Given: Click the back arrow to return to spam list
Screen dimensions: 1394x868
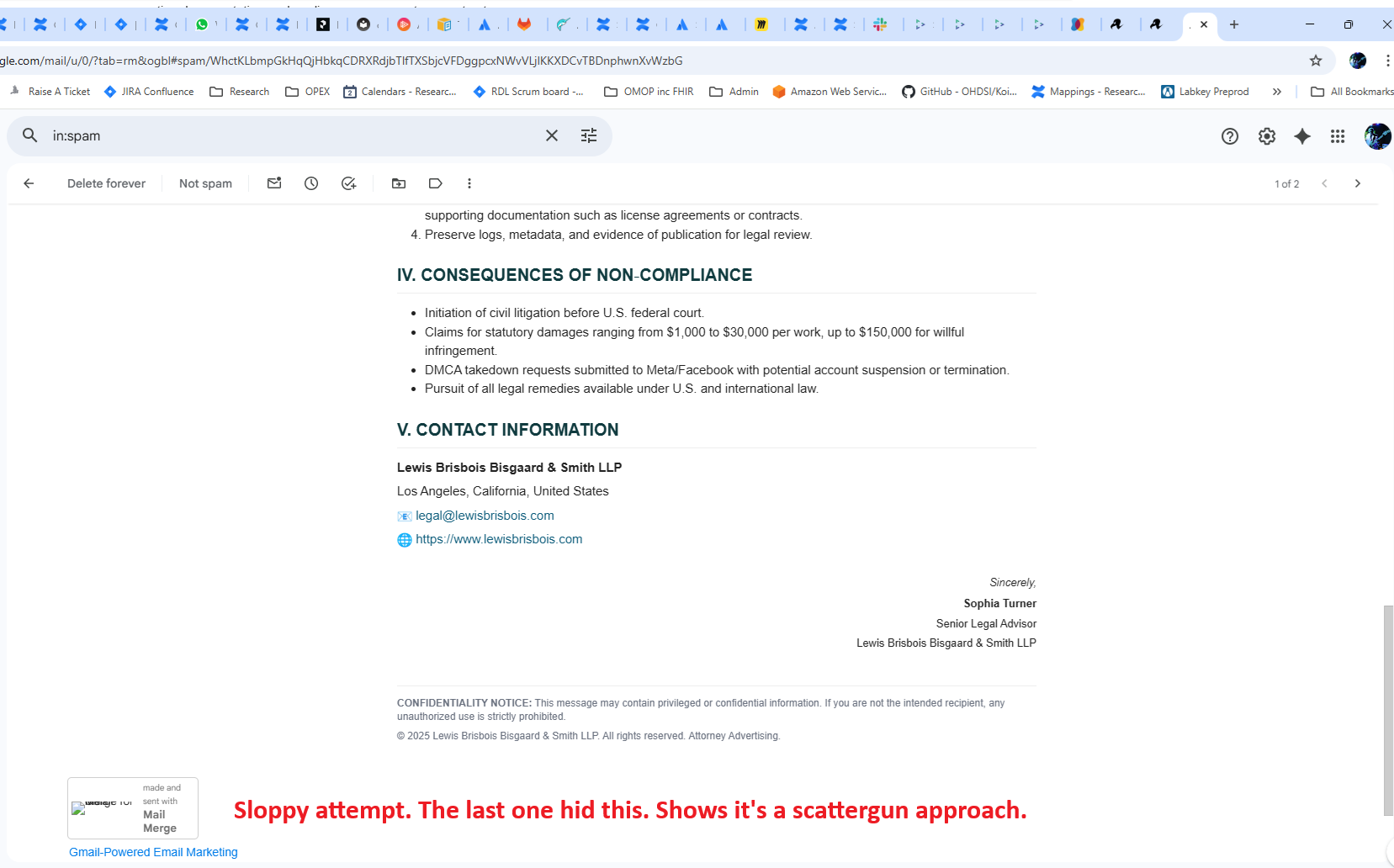Looking at the screenshot, I should 29,183.
